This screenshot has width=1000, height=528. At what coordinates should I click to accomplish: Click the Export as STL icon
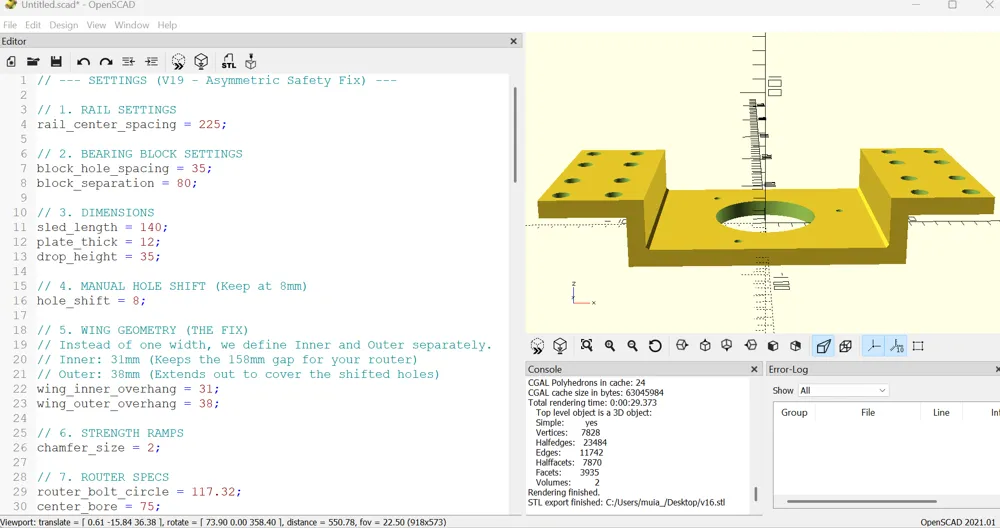click(229, 62)
